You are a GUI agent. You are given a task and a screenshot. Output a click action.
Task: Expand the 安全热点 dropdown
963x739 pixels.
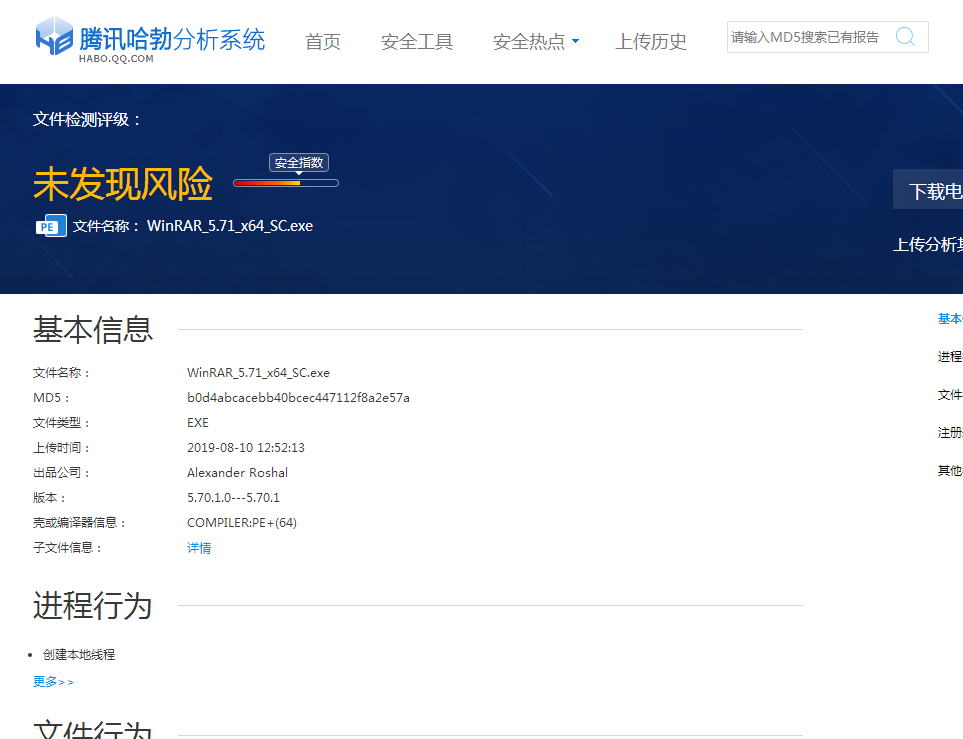pos(529,42)
